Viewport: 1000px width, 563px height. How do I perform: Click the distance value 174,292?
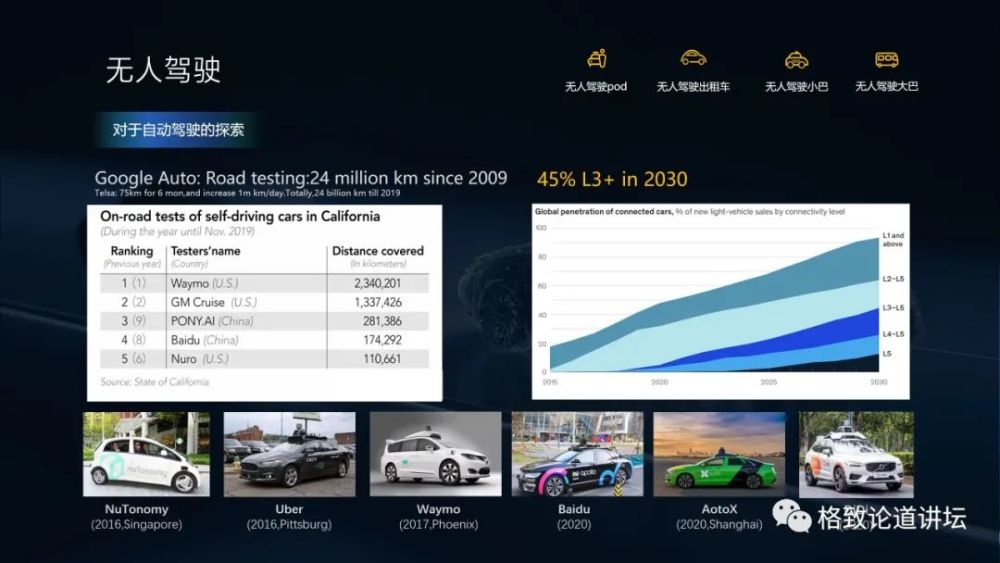pos(383,340)
